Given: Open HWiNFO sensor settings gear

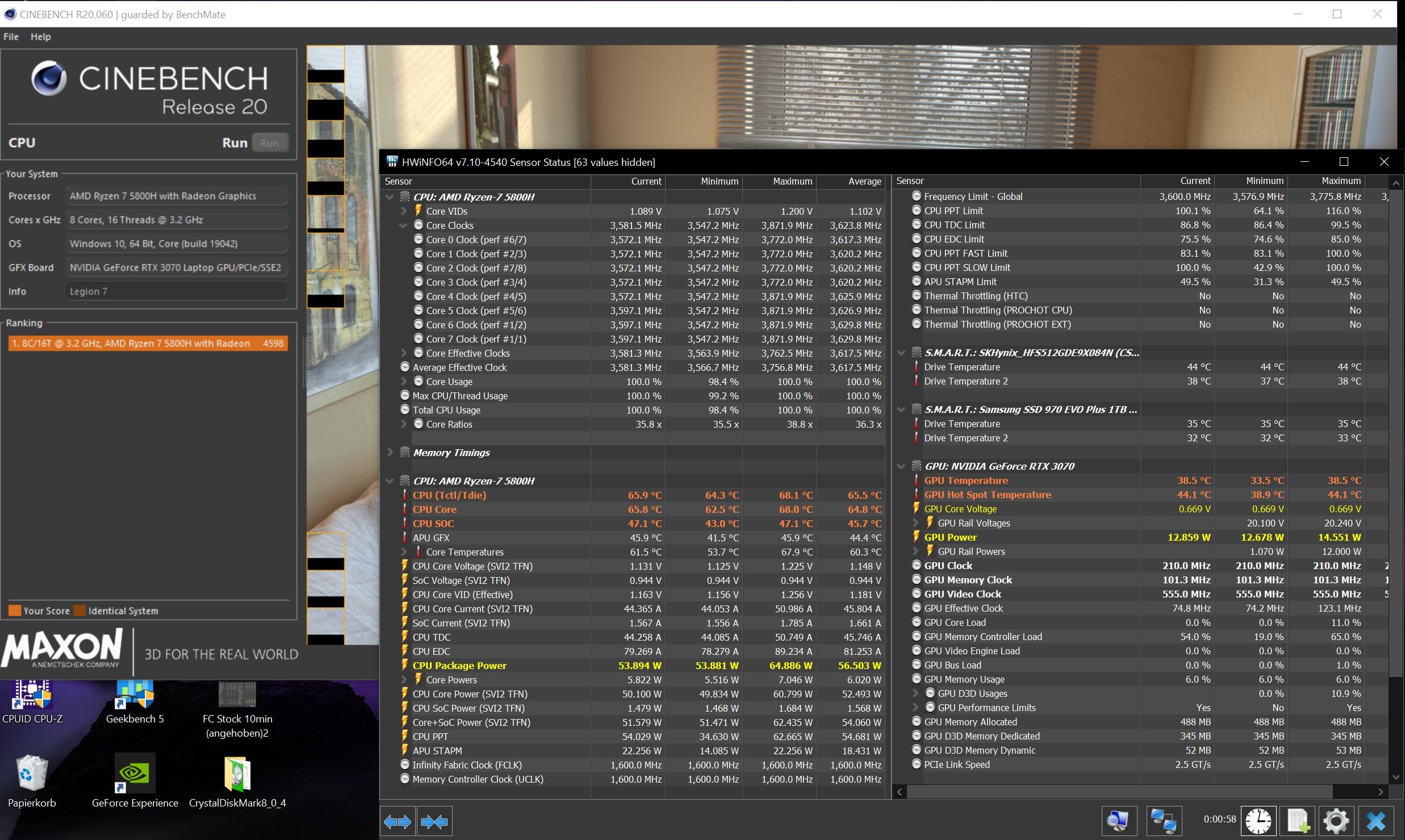Looking at the screenshot, I should 1336,821.
